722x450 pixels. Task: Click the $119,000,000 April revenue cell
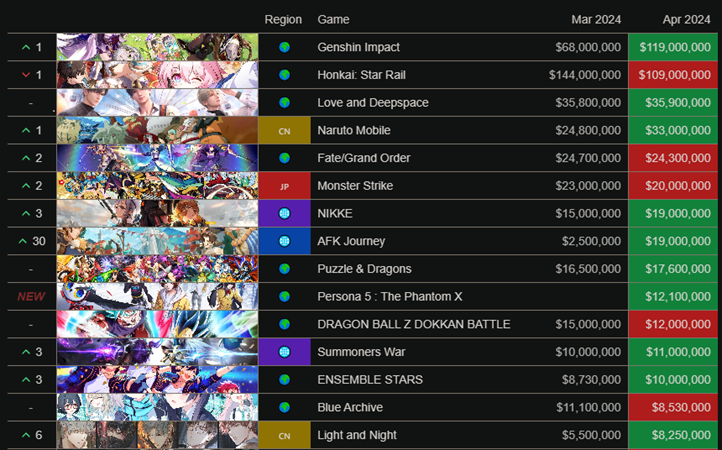tap(673, 47)
